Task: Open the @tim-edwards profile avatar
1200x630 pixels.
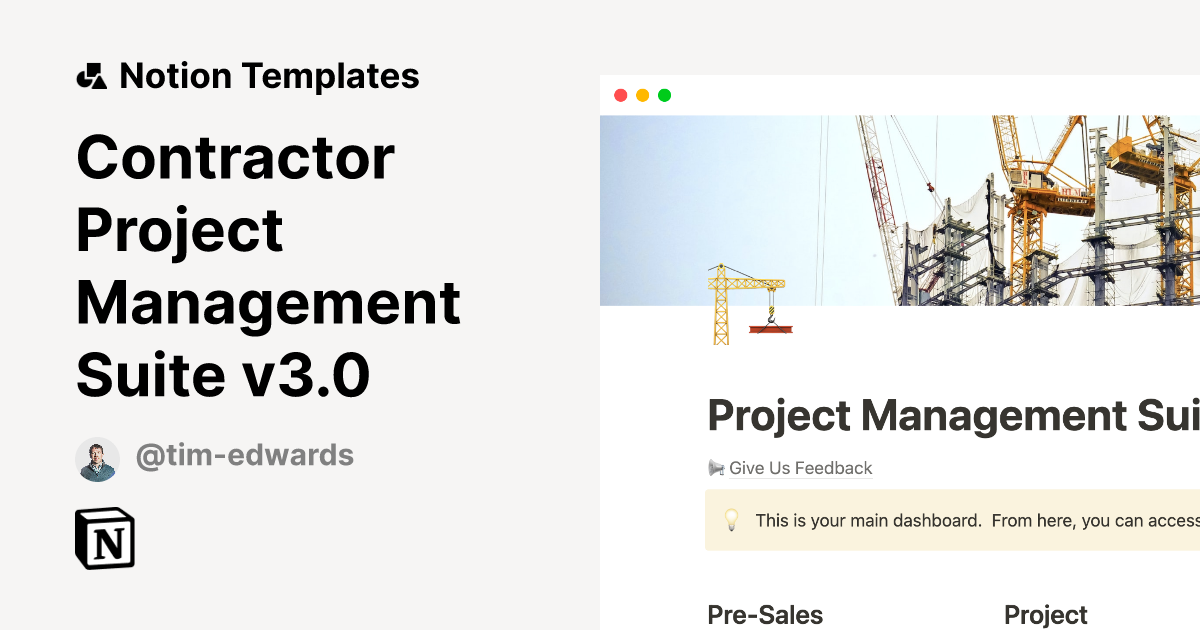Action: [x=97, y=455]
